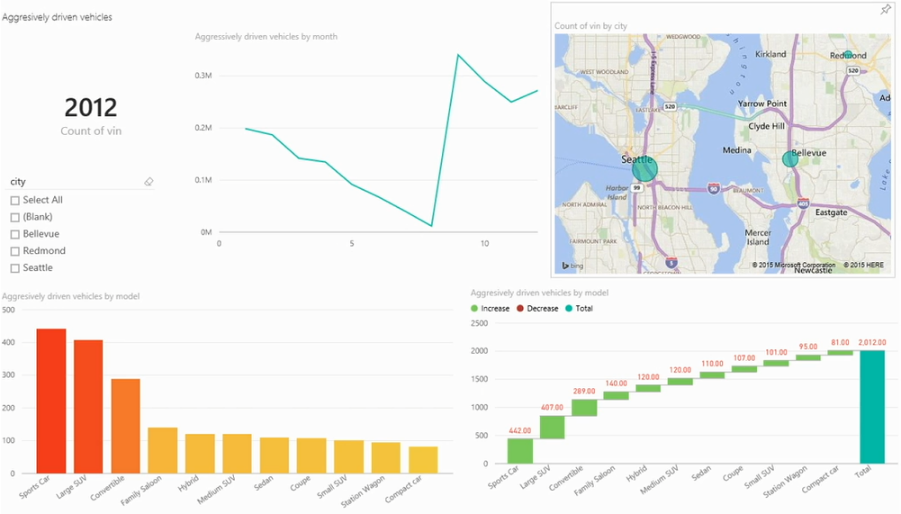Screen dimensions: 901x514
Task: Click the Redmond bubble on the map
Action: (848, 55)
